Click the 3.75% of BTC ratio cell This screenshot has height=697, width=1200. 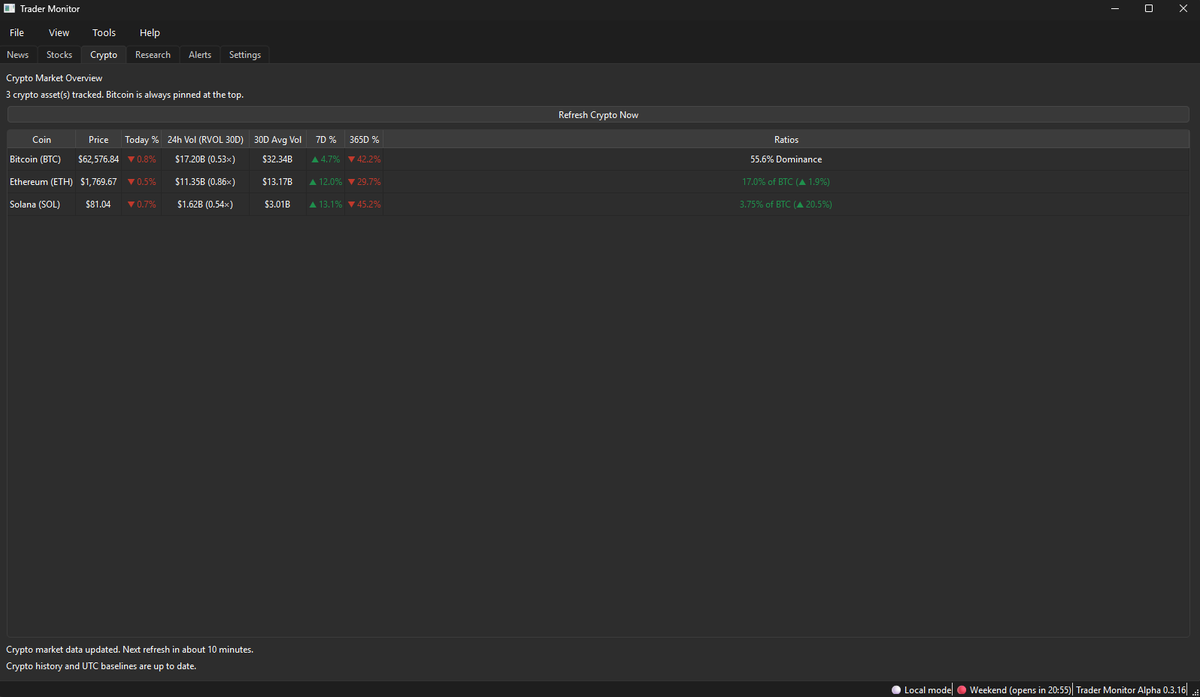[x=786, y=205]
